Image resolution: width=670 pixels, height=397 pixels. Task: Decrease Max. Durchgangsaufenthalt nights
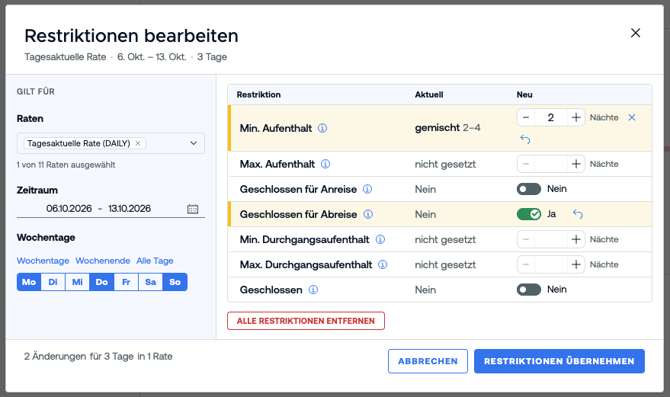tap(526, 265)
